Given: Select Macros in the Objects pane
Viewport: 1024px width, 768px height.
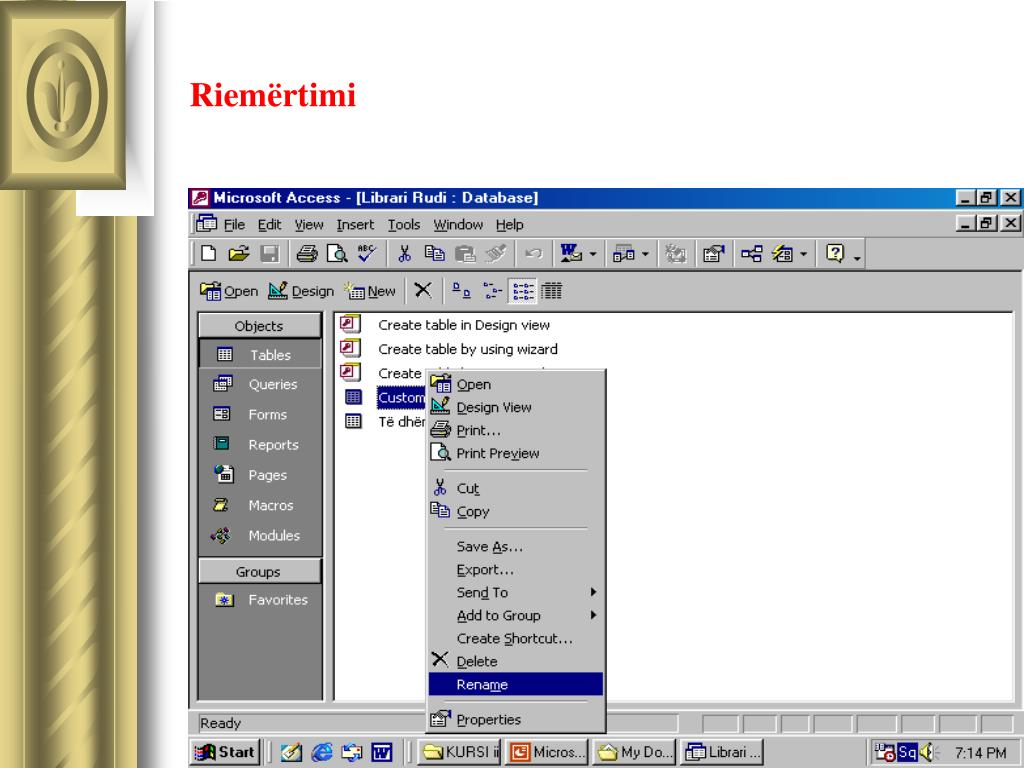Looking at the screenshot, I should click(259, 505).
